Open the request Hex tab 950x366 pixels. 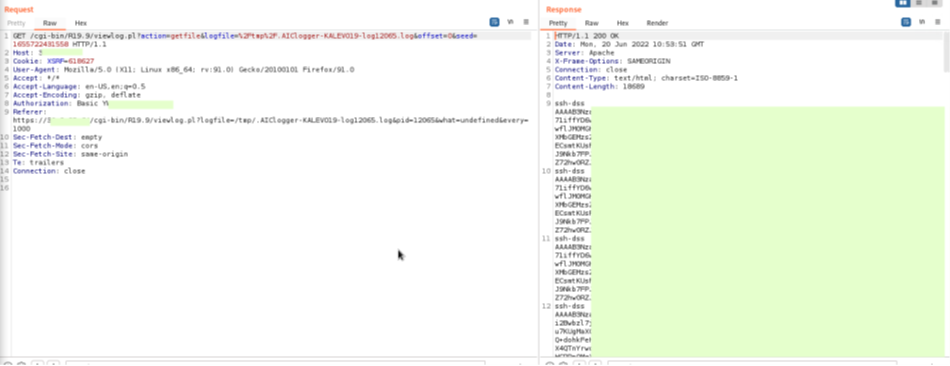point(81,23)
